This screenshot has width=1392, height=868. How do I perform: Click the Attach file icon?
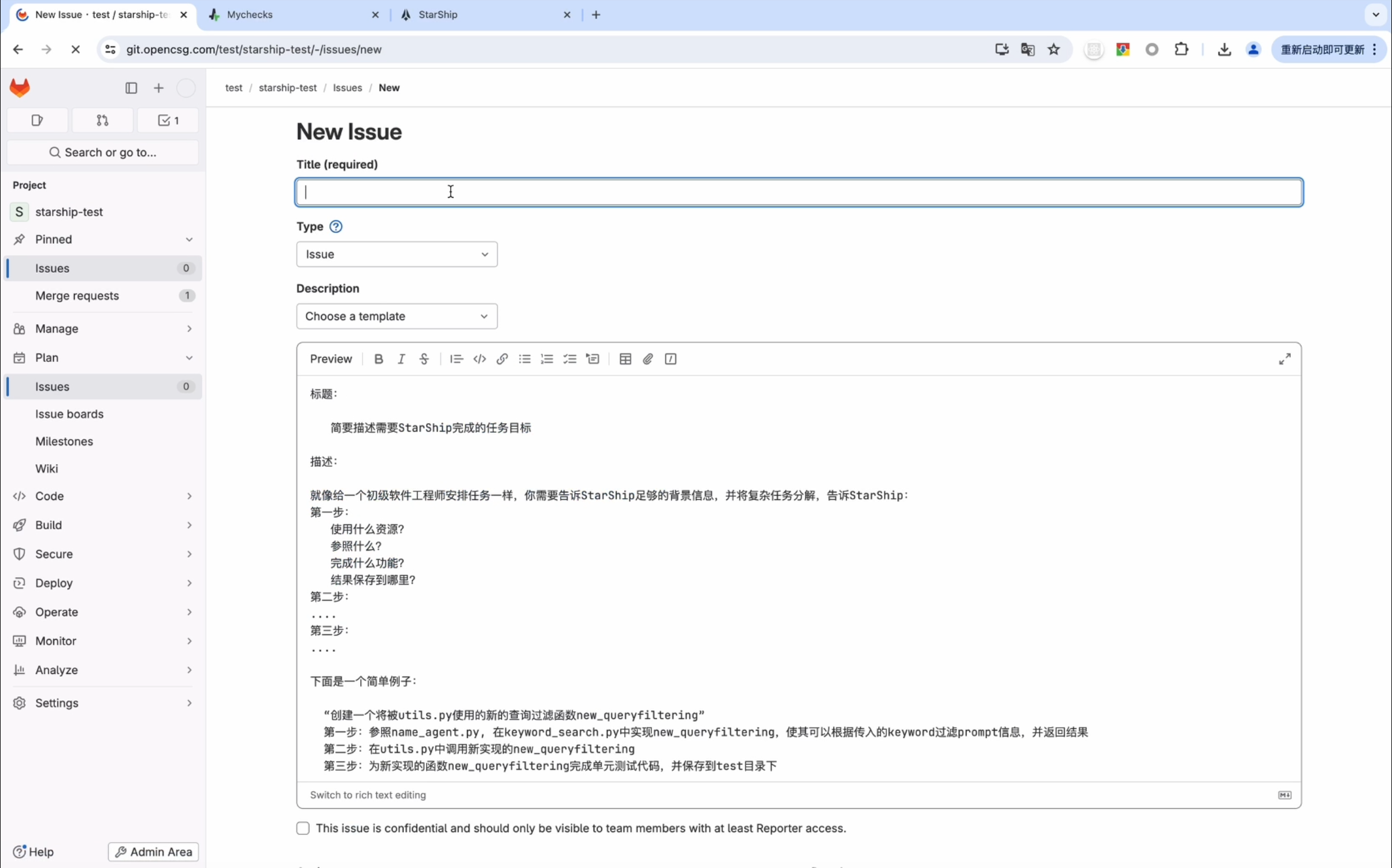(x=648, y=358)
